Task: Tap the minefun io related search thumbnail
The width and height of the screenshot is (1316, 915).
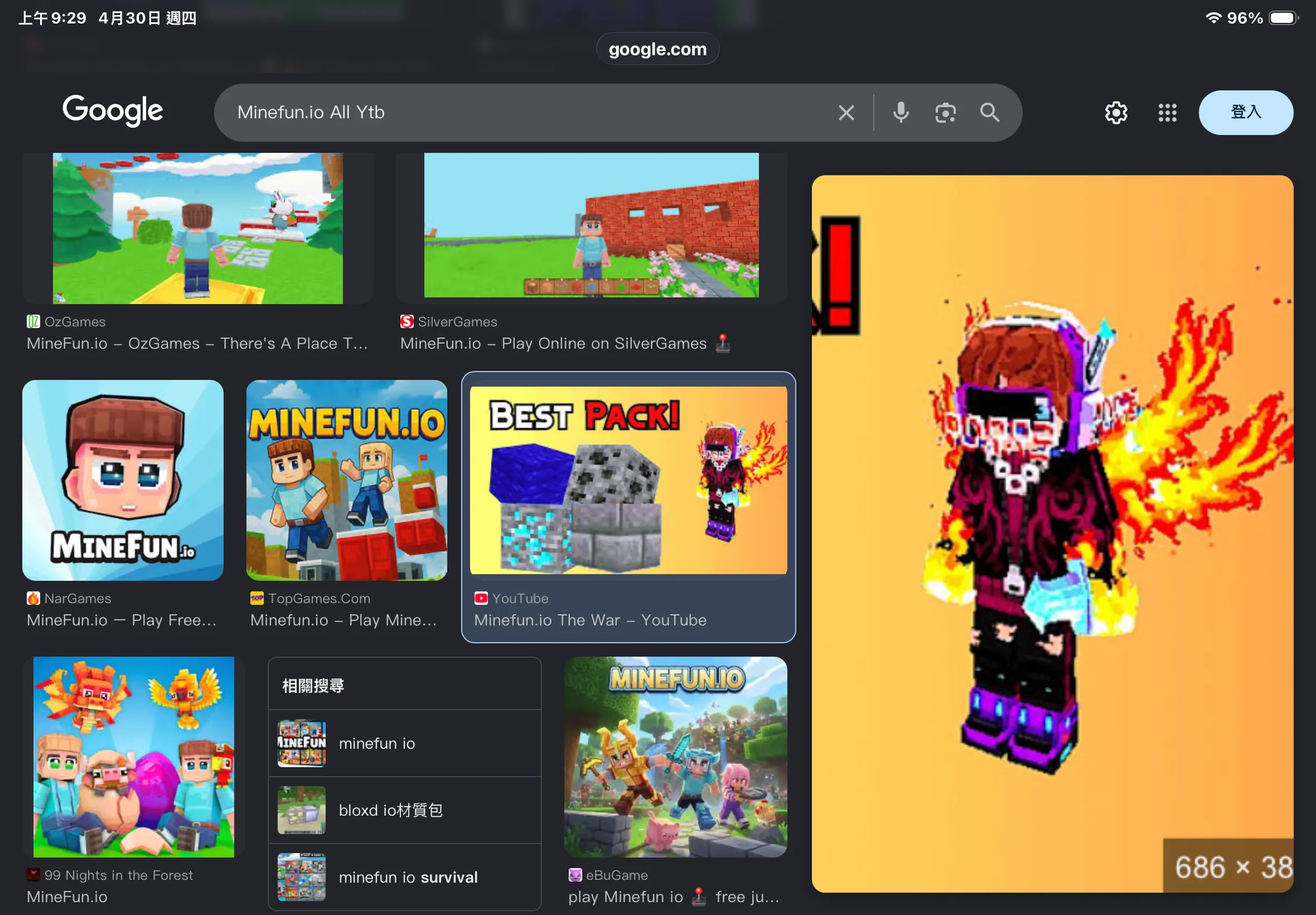Action: tap(301, 743)
